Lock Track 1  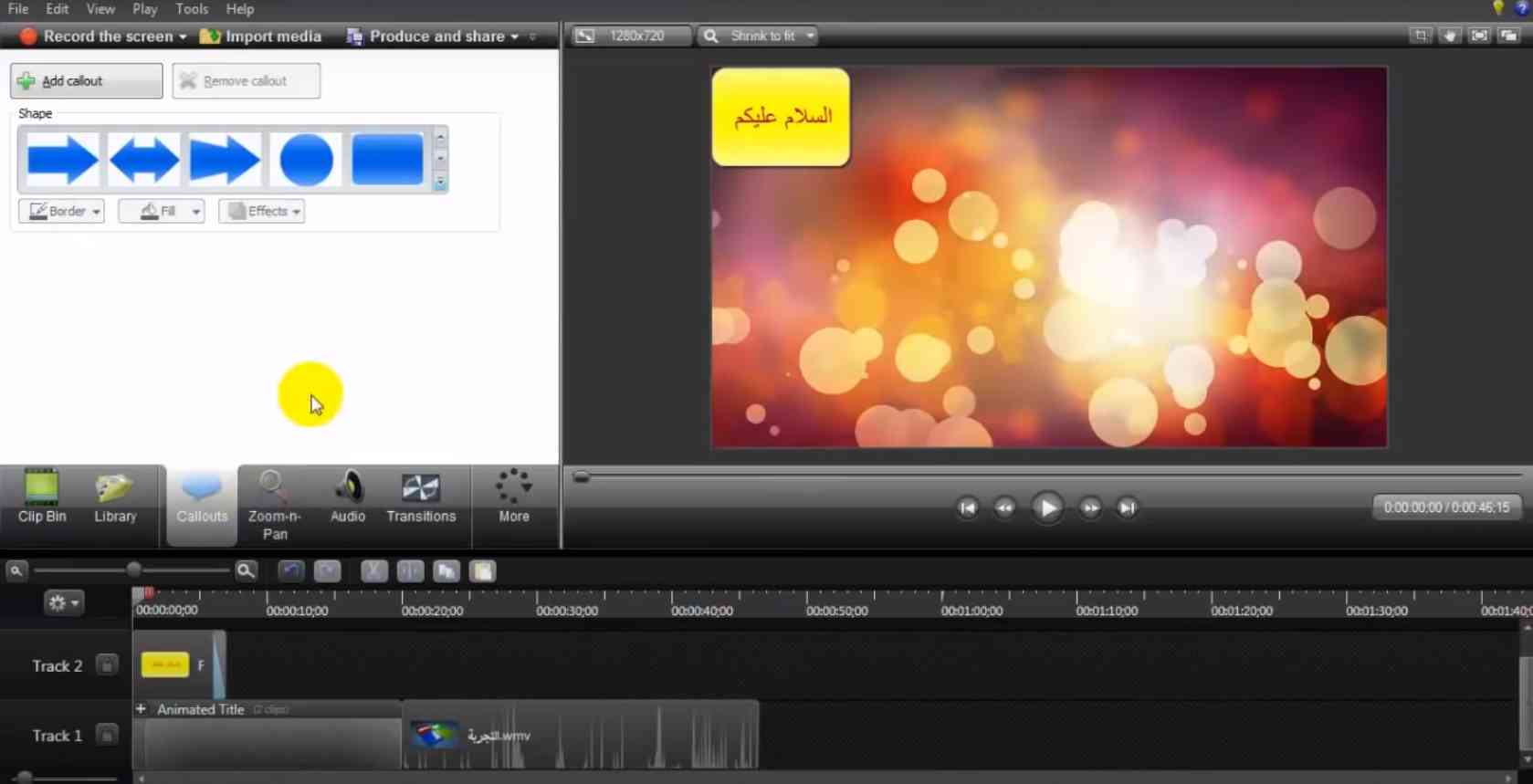107,735
